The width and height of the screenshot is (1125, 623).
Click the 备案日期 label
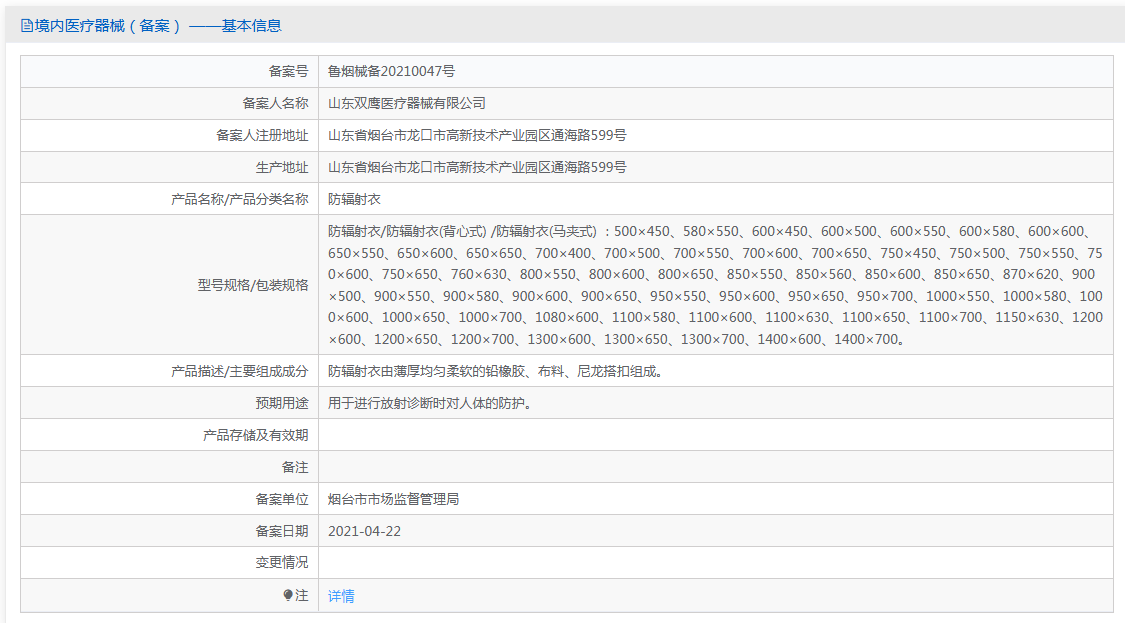(x=282, y=531)
